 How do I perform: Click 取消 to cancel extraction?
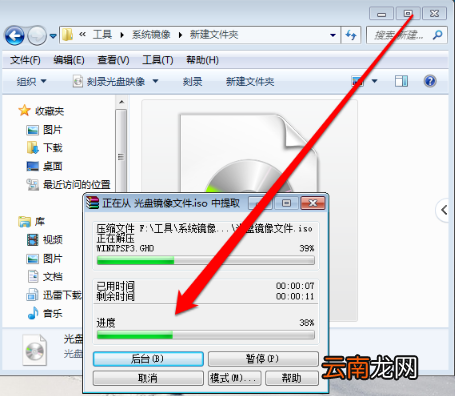[x=148, y=378]
